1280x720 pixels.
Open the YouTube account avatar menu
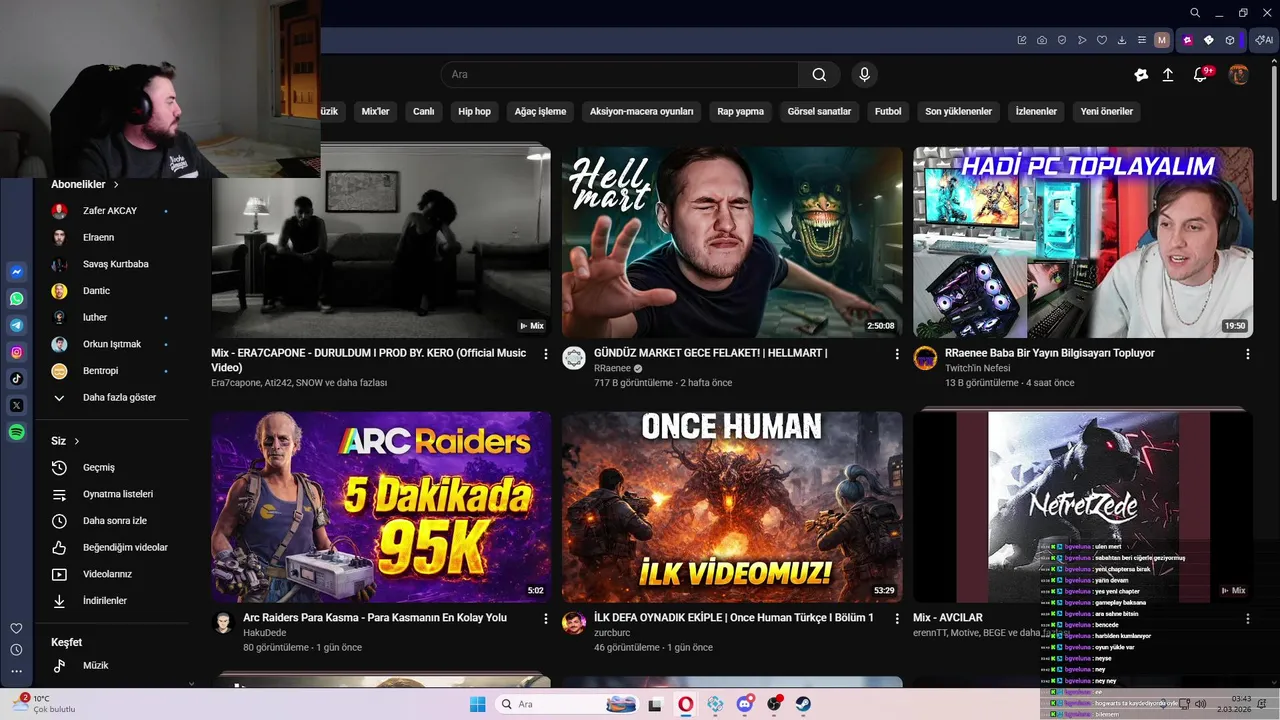pos(1239,75)
